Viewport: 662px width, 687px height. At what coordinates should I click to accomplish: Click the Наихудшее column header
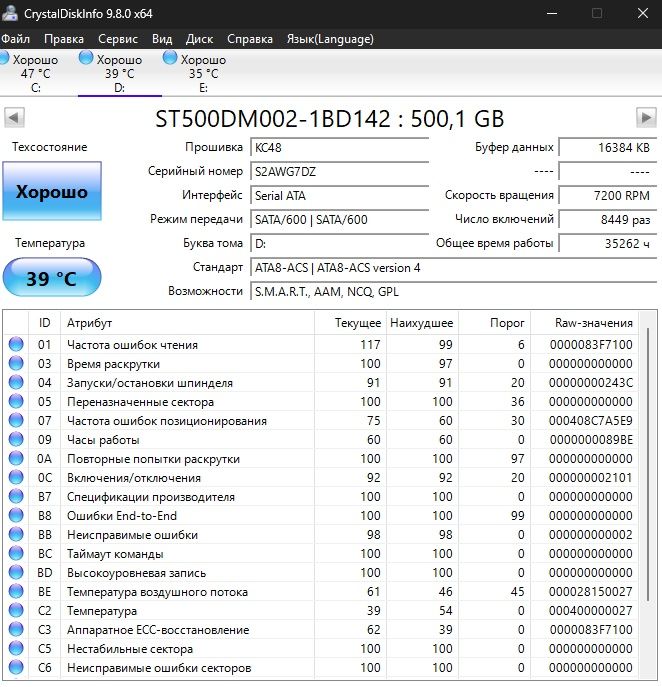(422, 323)
